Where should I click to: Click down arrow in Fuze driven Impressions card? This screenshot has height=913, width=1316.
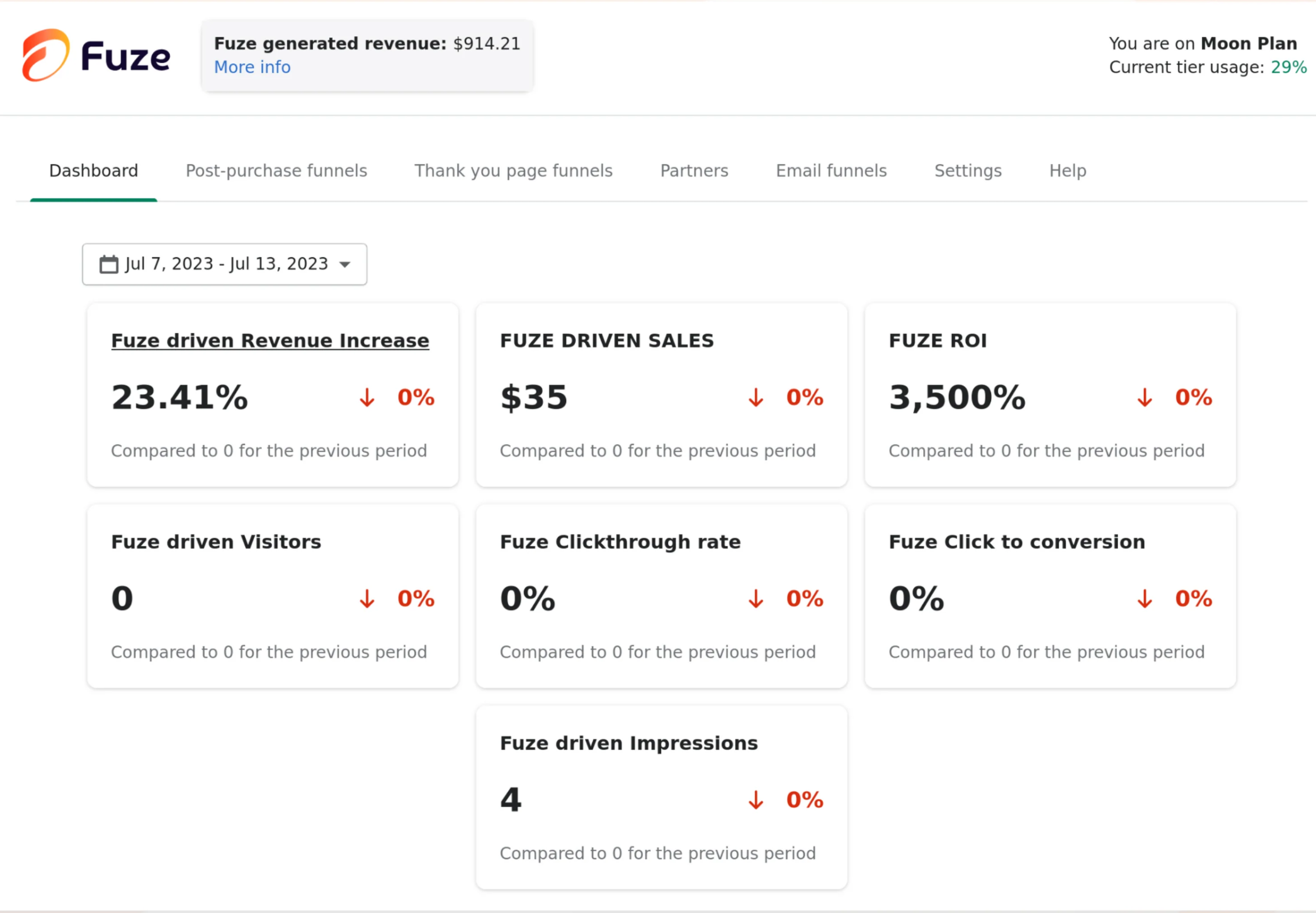pyautogui.click(x=756, y=799)
